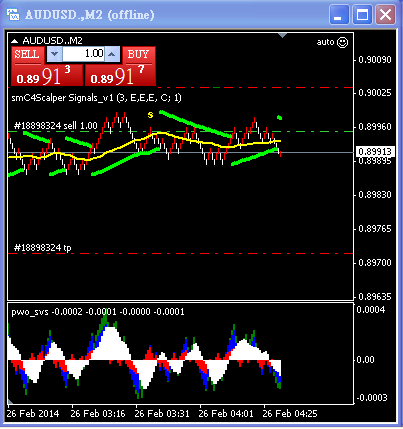The height and width of the screenshot is (429, 403).
Task: Click the gray triangle at bottom-left of oscillator
Action: (x=10, y=401)
